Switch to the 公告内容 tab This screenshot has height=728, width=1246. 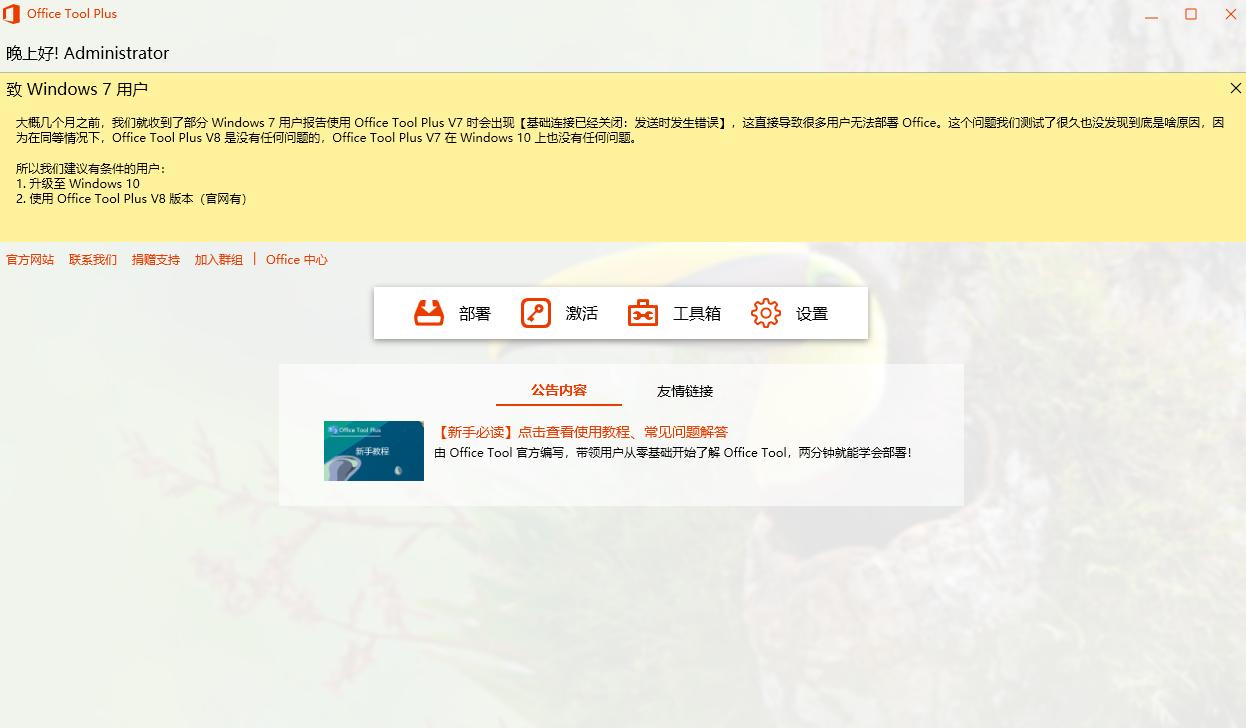[558, 391]
